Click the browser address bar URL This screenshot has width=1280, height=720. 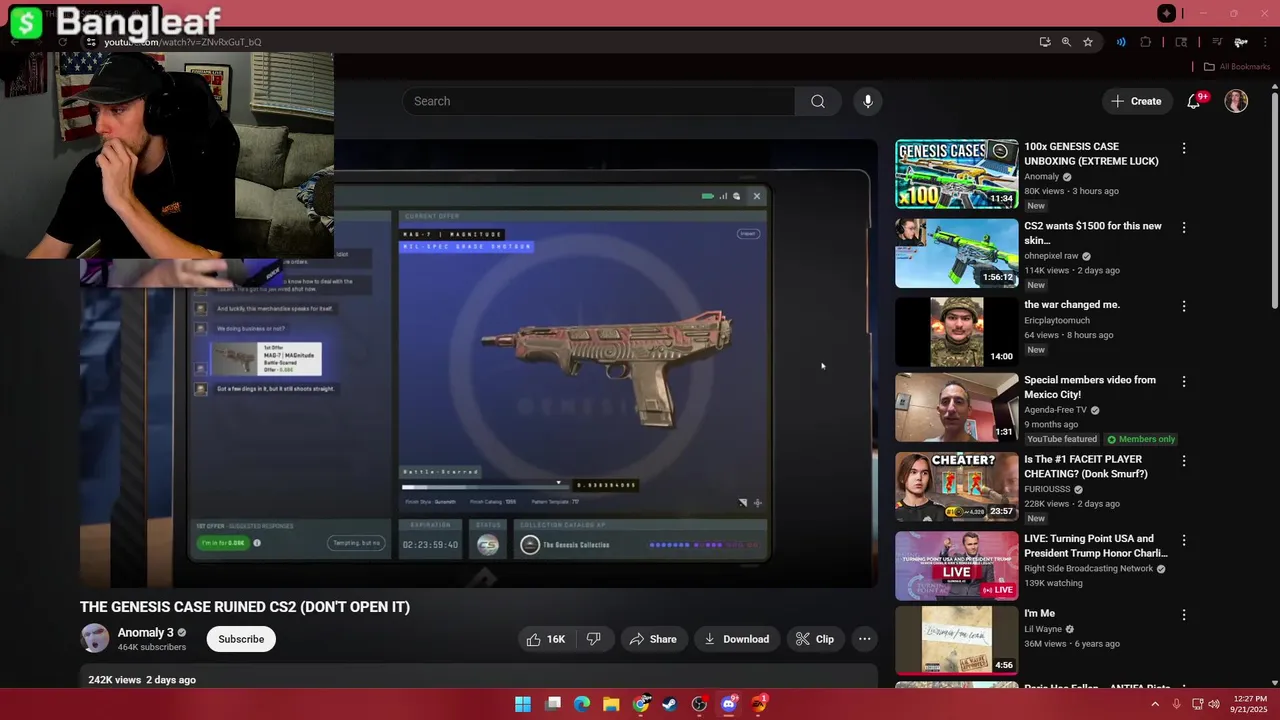[183, 42]
